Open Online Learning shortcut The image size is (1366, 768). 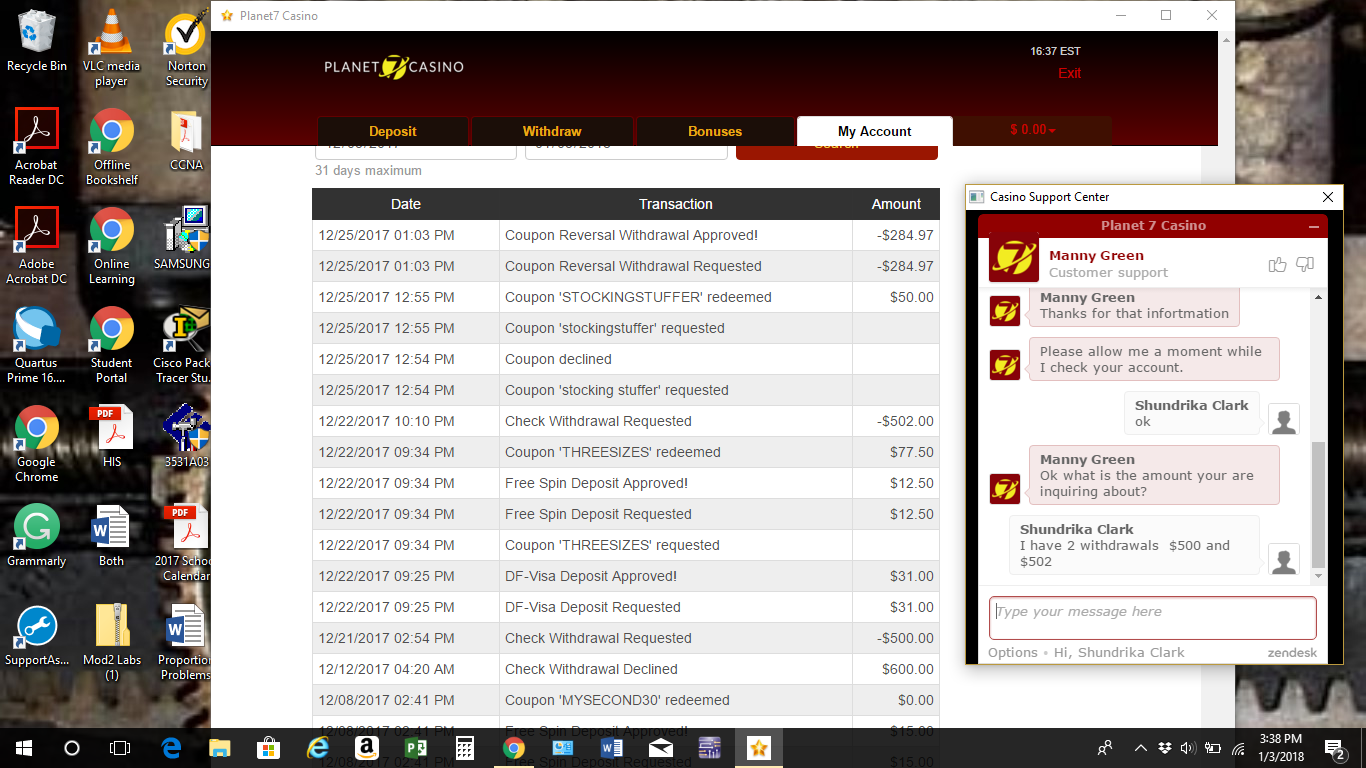coord(111,246)
